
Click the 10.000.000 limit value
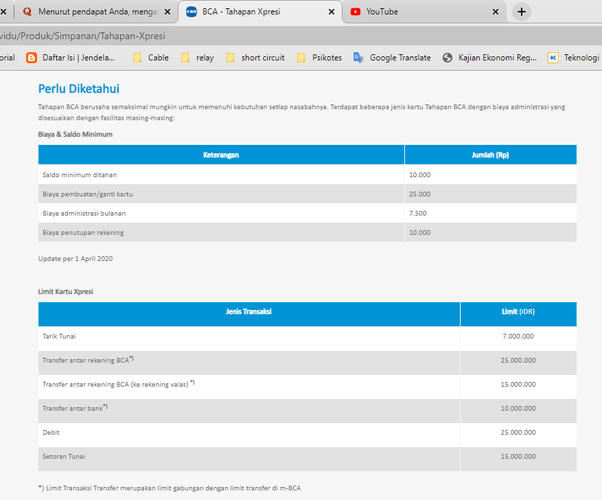[x=518, y=409]
